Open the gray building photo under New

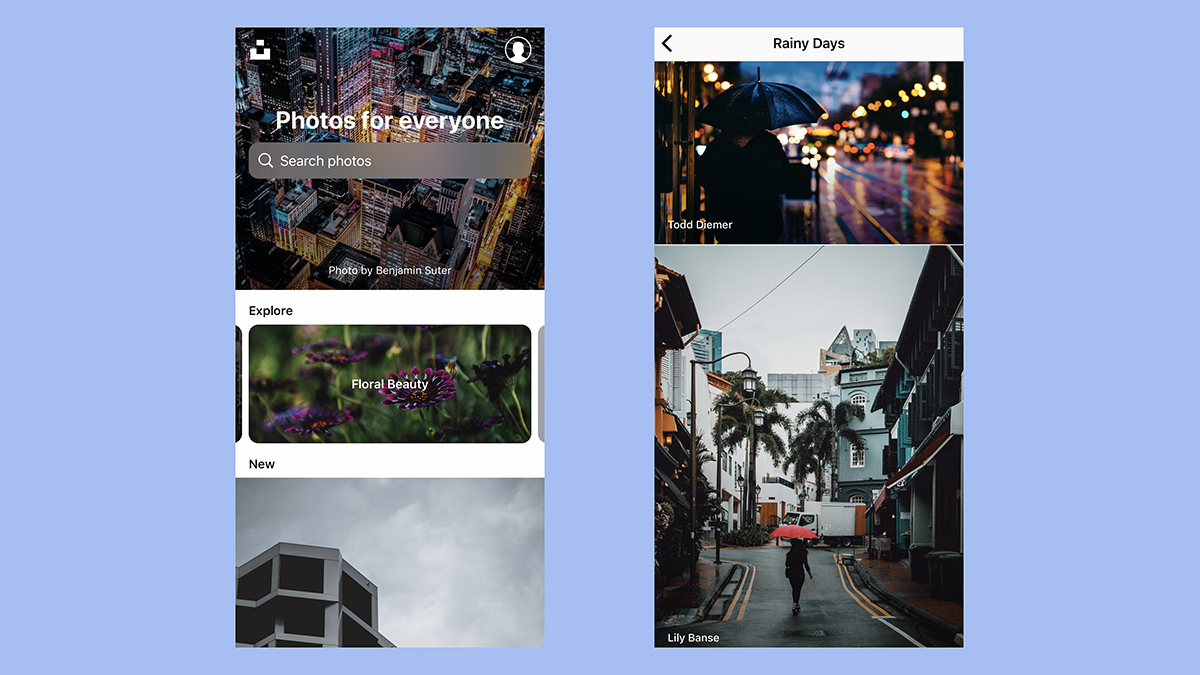pos(390,562)
